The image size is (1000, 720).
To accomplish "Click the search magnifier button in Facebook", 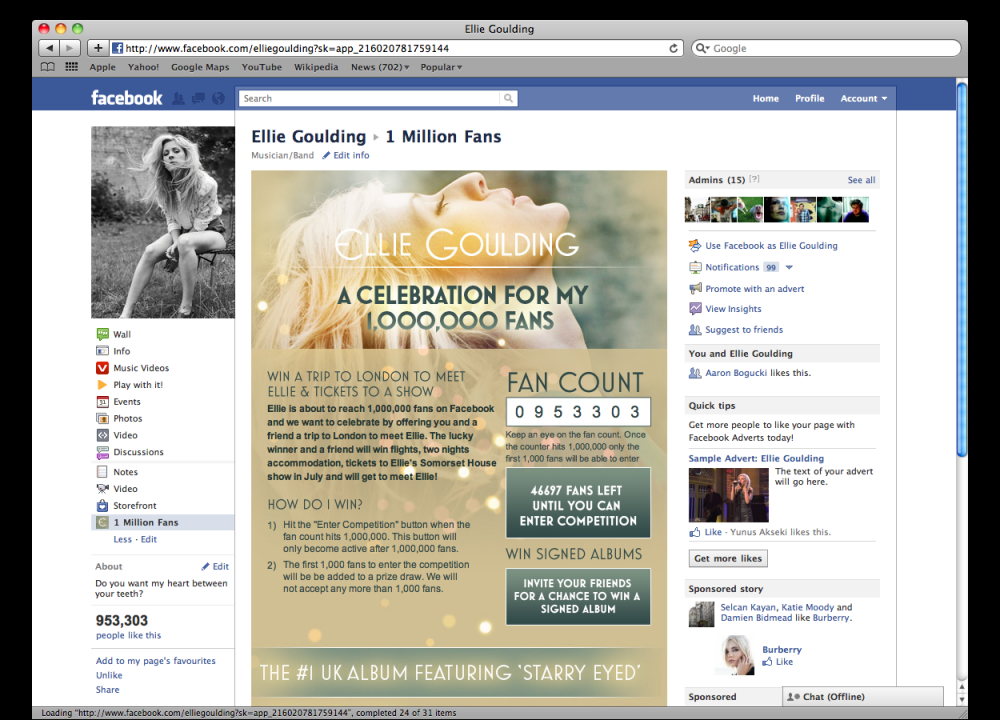I will 508,98.
